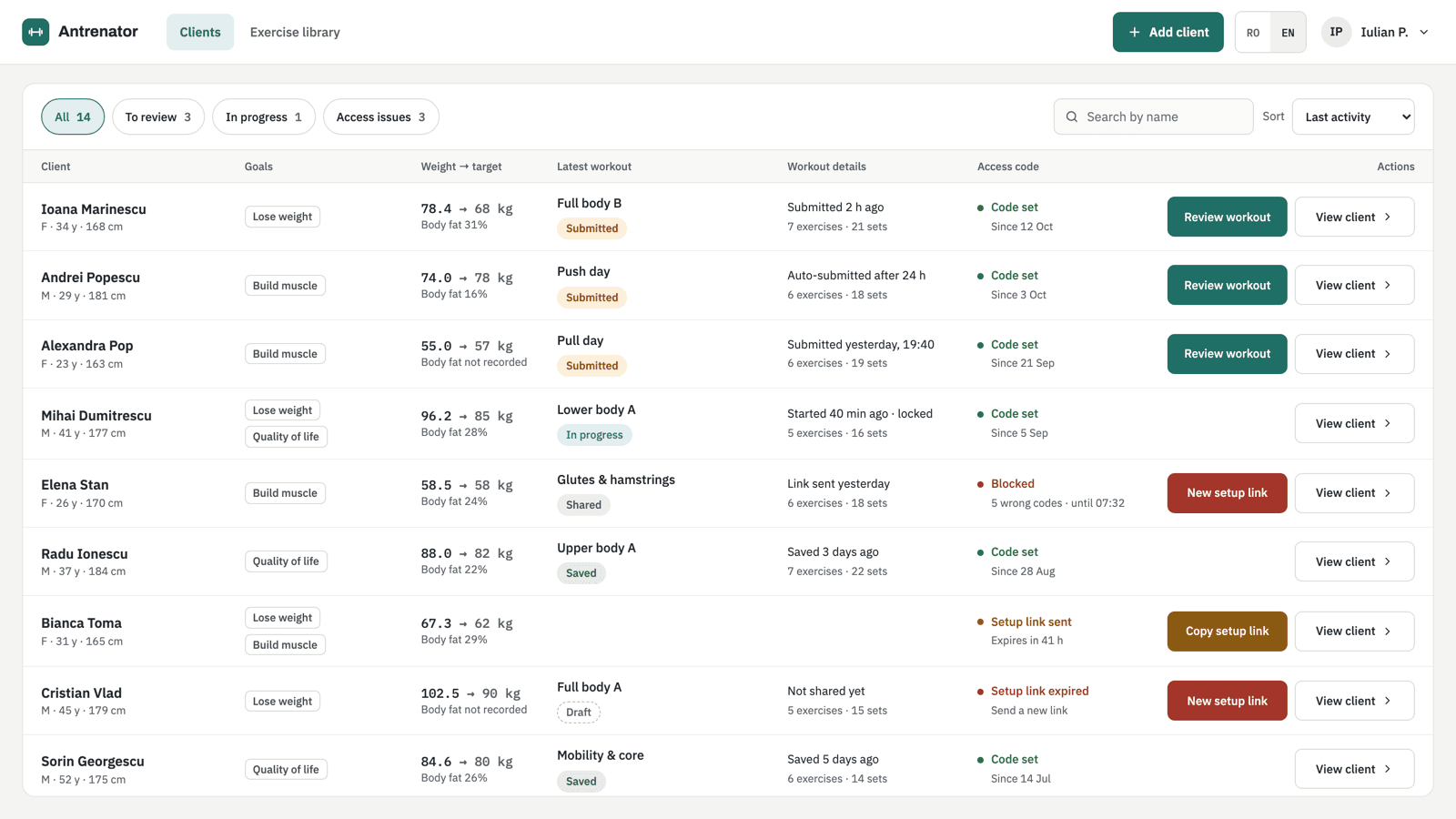This screenshot has width=1456, height=819.
Task: Copy setup link for Bianca Toma
Action: (x=1227, y=631)
